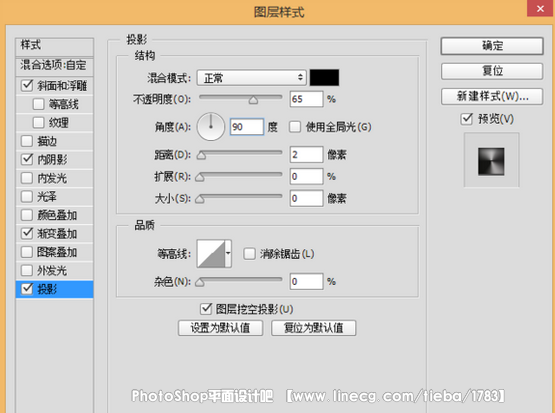The image size is (555, 413).
Task: Close the 图层样式 dialog
Action: [540, 8]
